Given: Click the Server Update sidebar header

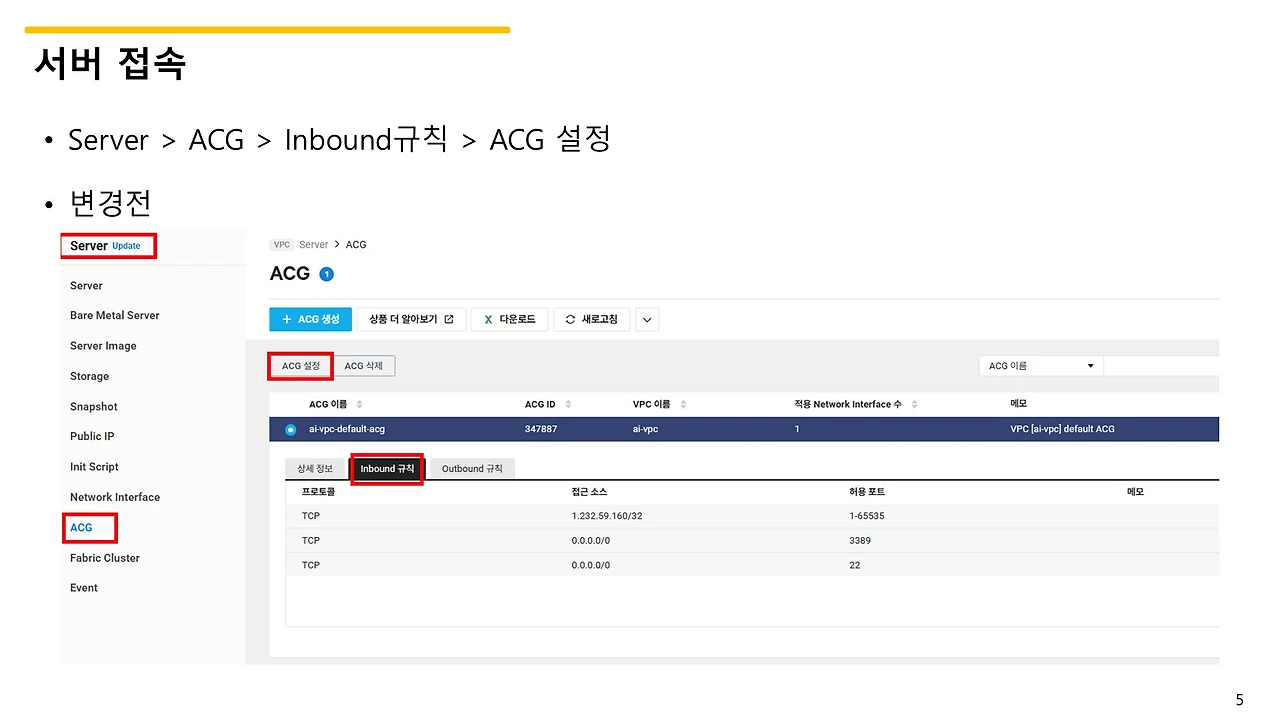Looking at the screenshot, I should pyautogui.click(x=108, y=246).
